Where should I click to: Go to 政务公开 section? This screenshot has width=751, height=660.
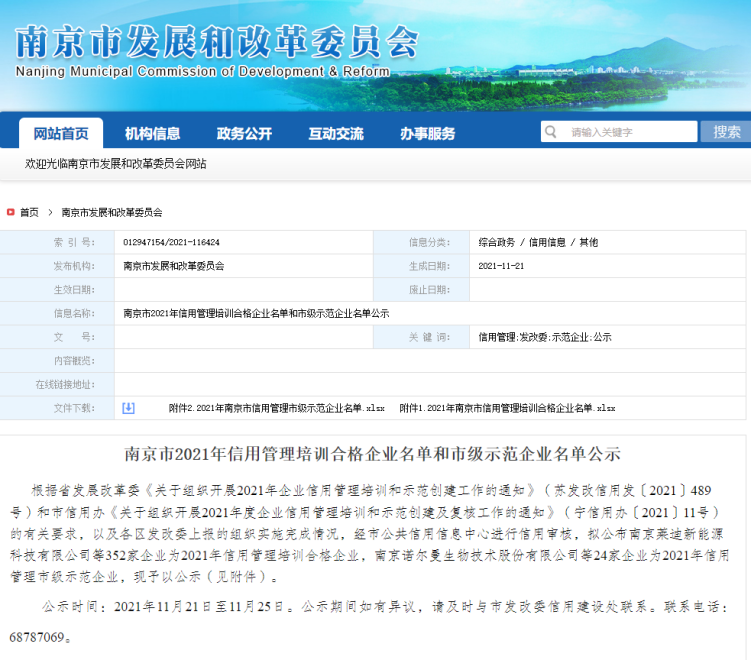click(x=244, y=134)
